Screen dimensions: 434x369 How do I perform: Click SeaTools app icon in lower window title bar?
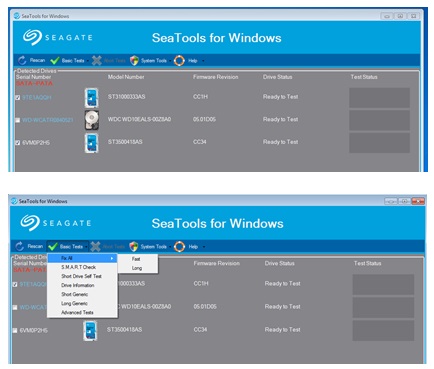click(14, 201)
